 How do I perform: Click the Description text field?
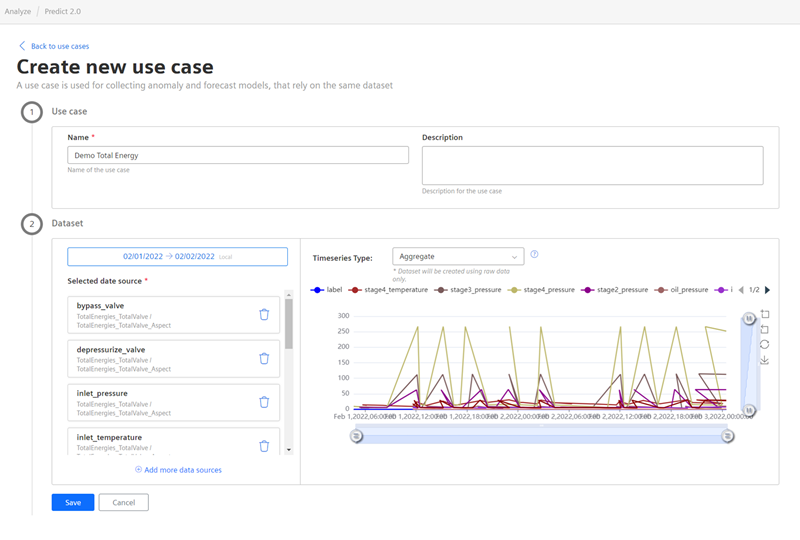tap(592, 165)
